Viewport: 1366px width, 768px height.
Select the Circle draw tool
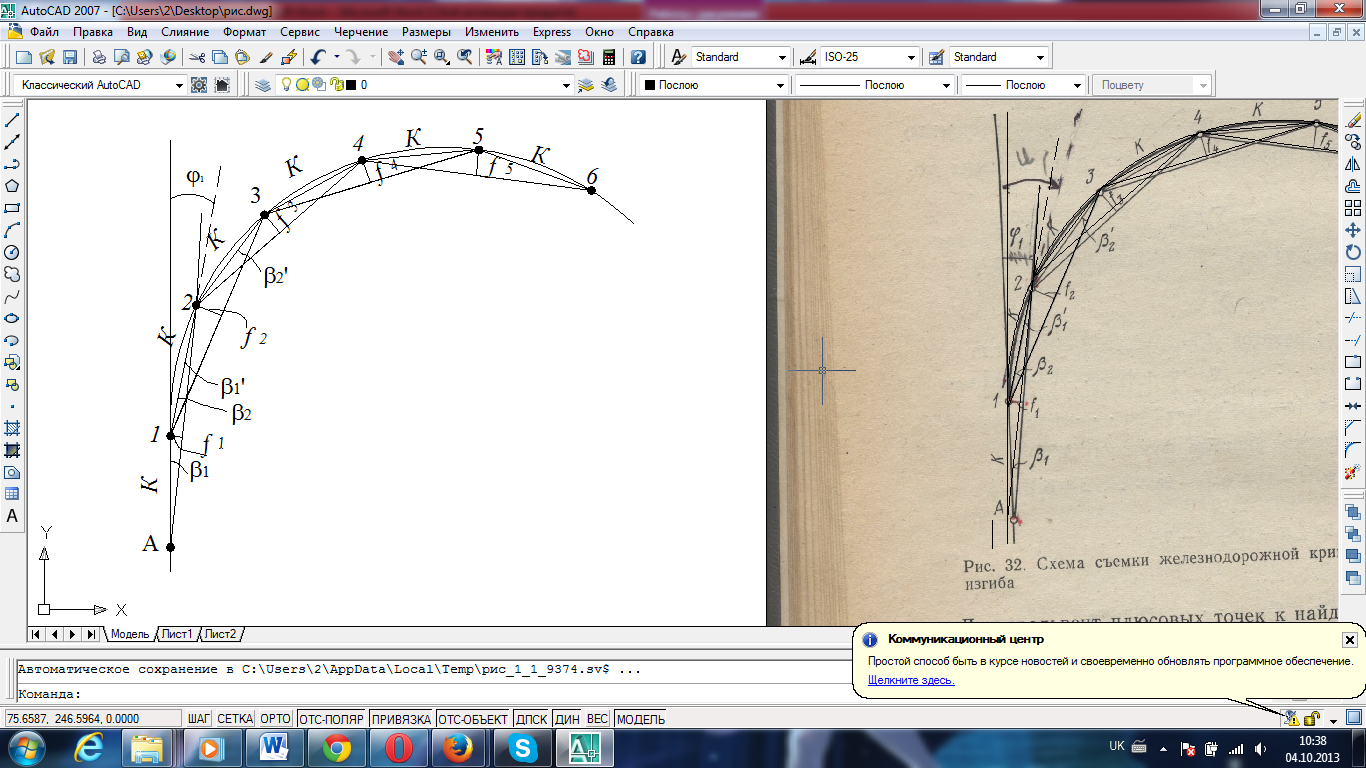pyautogui.click(x=13, y=252)
